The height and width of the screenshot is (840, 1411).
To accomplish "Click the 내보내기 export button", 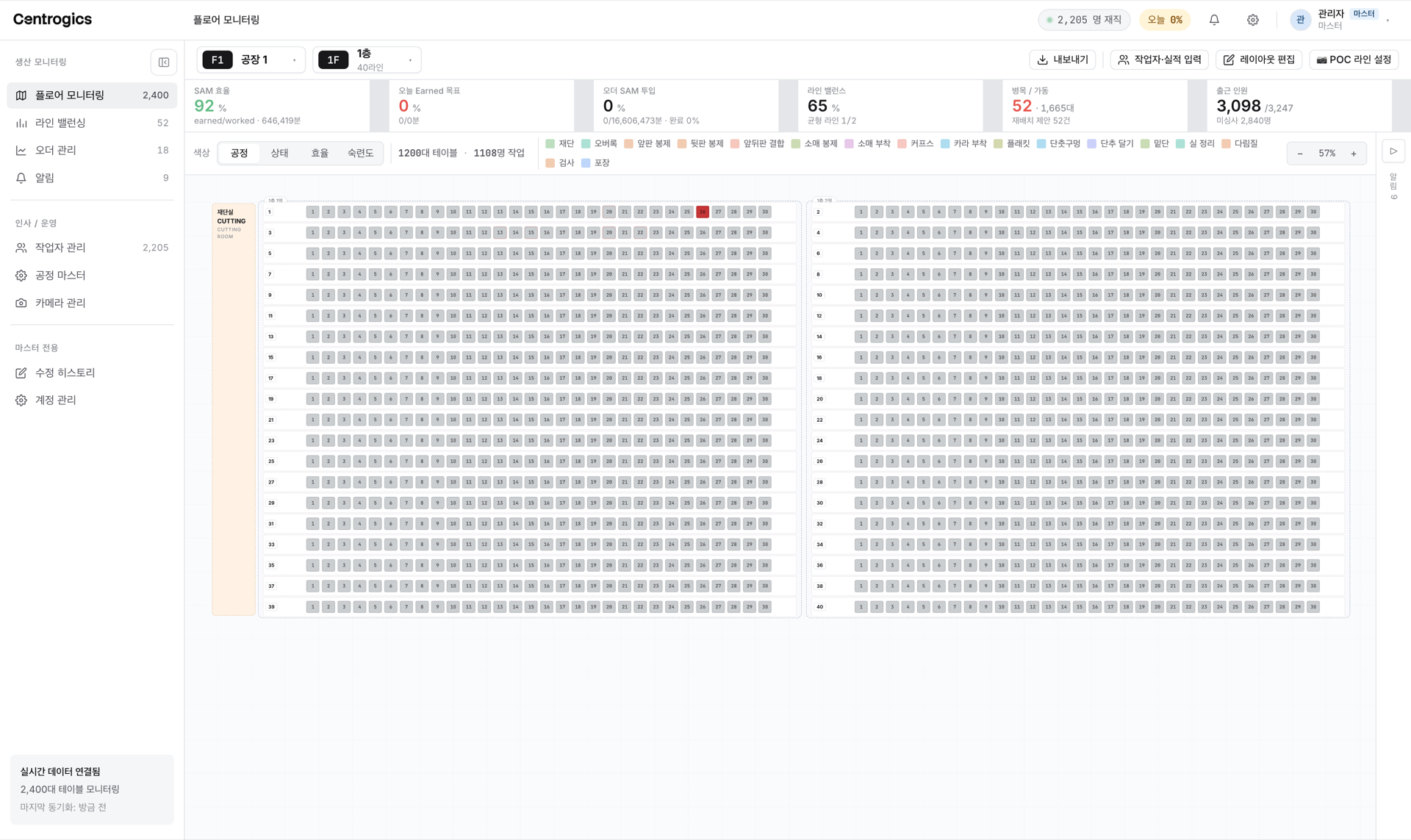I will (x=1063, y=60).
